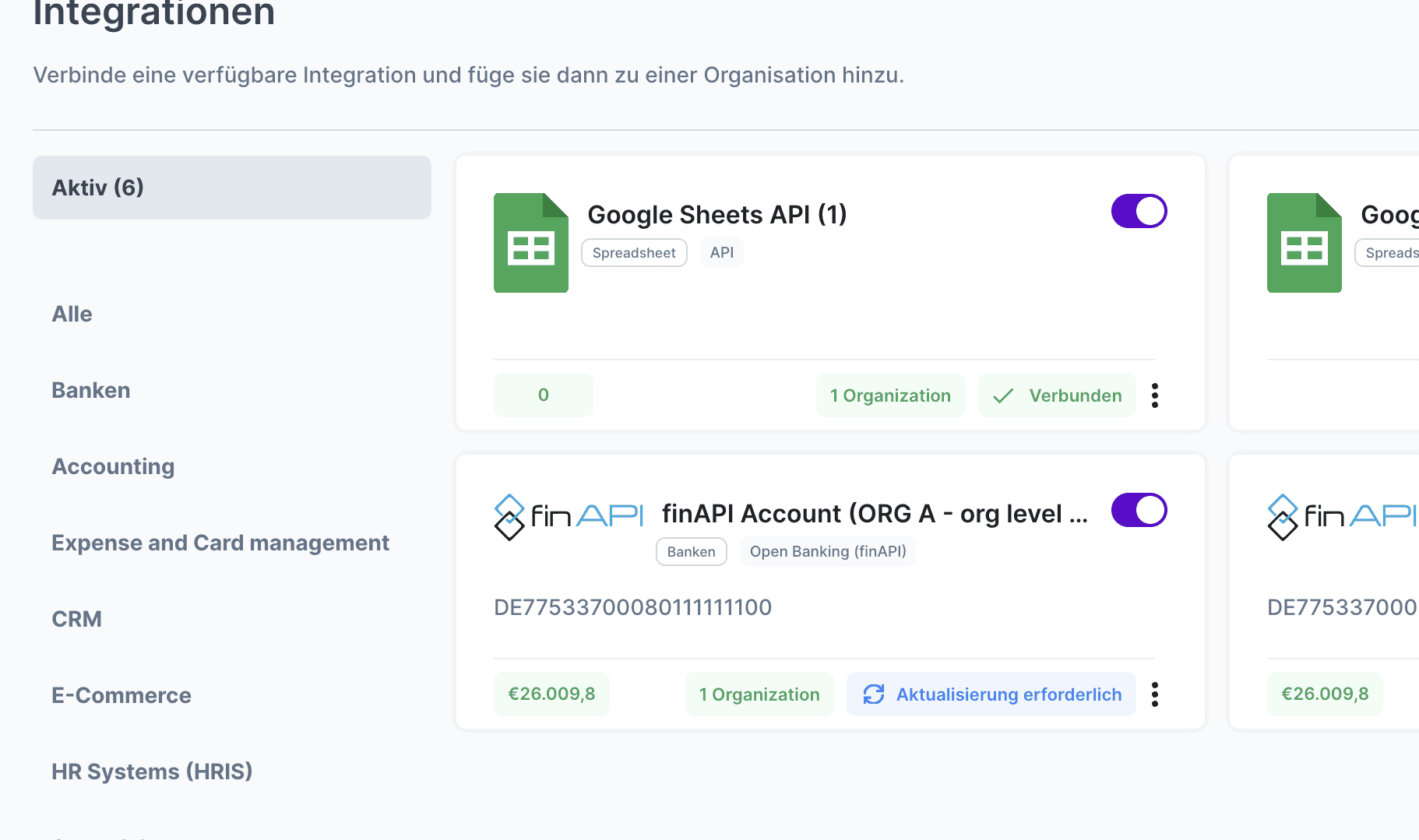
Task: Select HR Systems (HRIS) category
Action: pyautogui.click(x=152, y=772)
